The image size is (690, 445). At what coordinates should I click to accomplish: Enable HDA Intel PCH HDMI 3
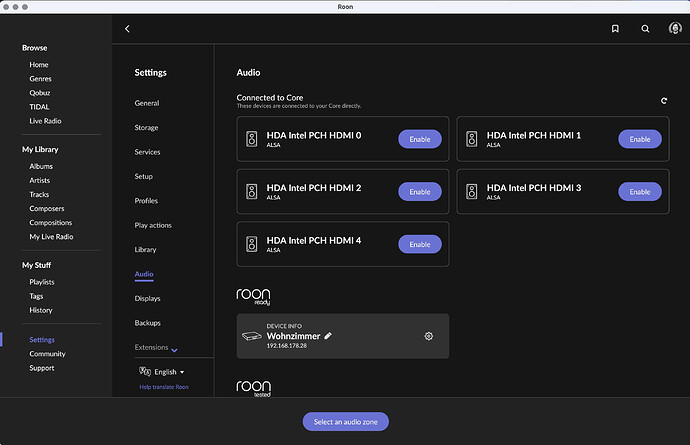[x=640, y=191]
